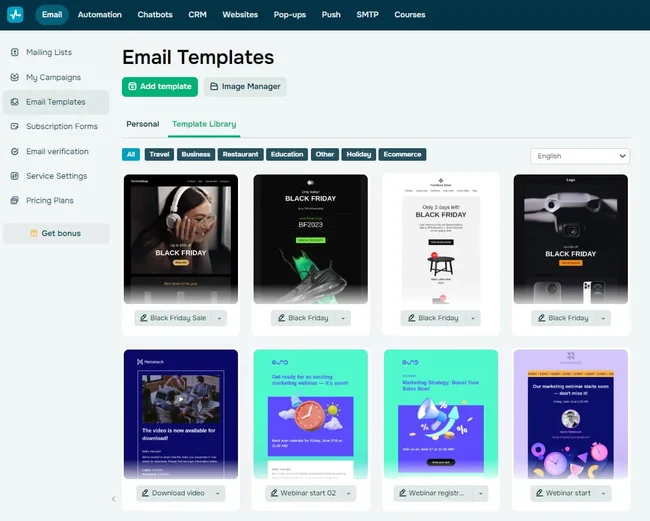Click the Pricing Plans sidebar icon
The height and width of the screenshot is (521, 650).
coord(14,201)
